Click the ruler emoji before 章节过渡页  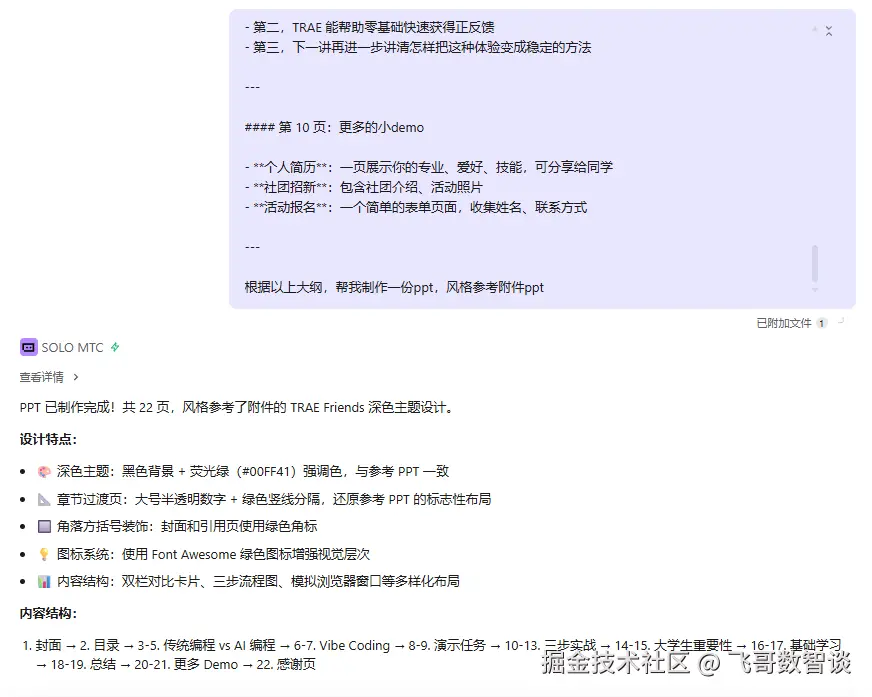[44, 500]
